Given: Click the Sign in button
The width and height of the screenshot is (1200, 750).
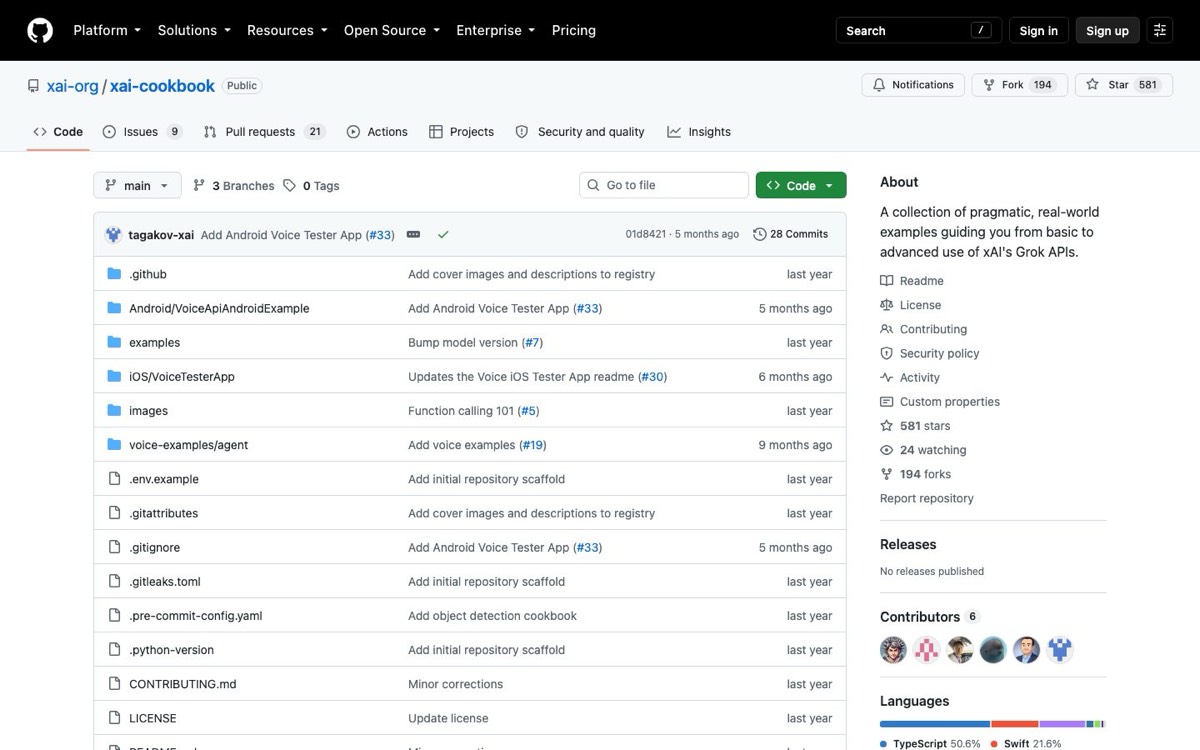Looking at the screenshot, I should click(x=1038, y=30).
